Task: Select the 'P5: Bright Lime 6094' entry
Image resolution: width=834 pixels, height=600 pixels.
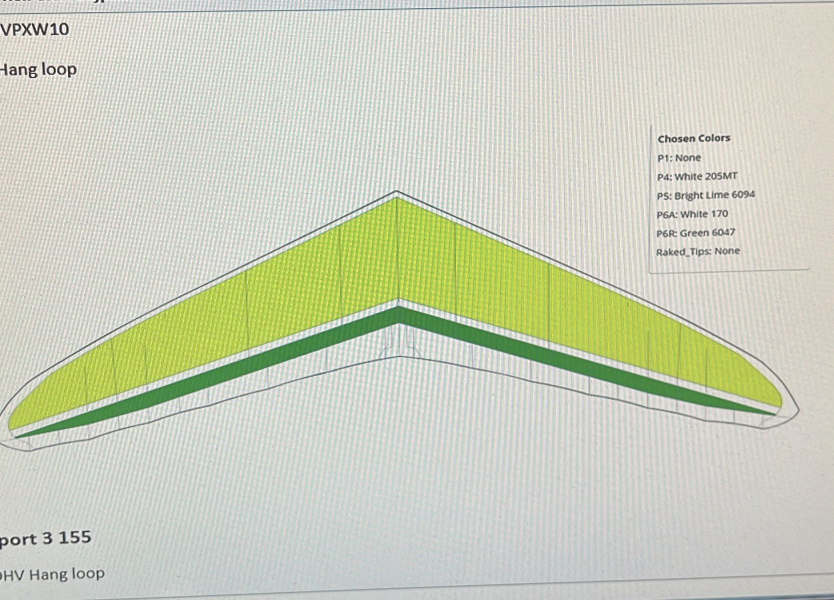Action: click(x=706, y=195)
